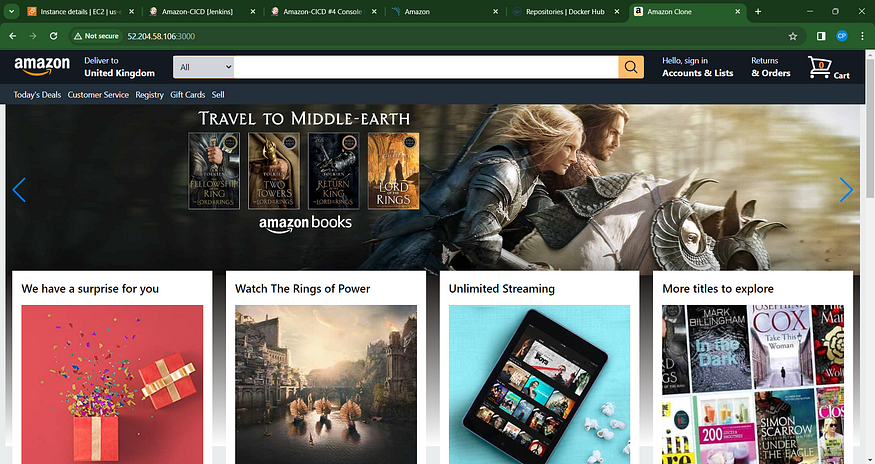Image resolution: width=875 pixels, height=464 pixels.
Task: Click the browser address bar URL
Action: (161, 36)
